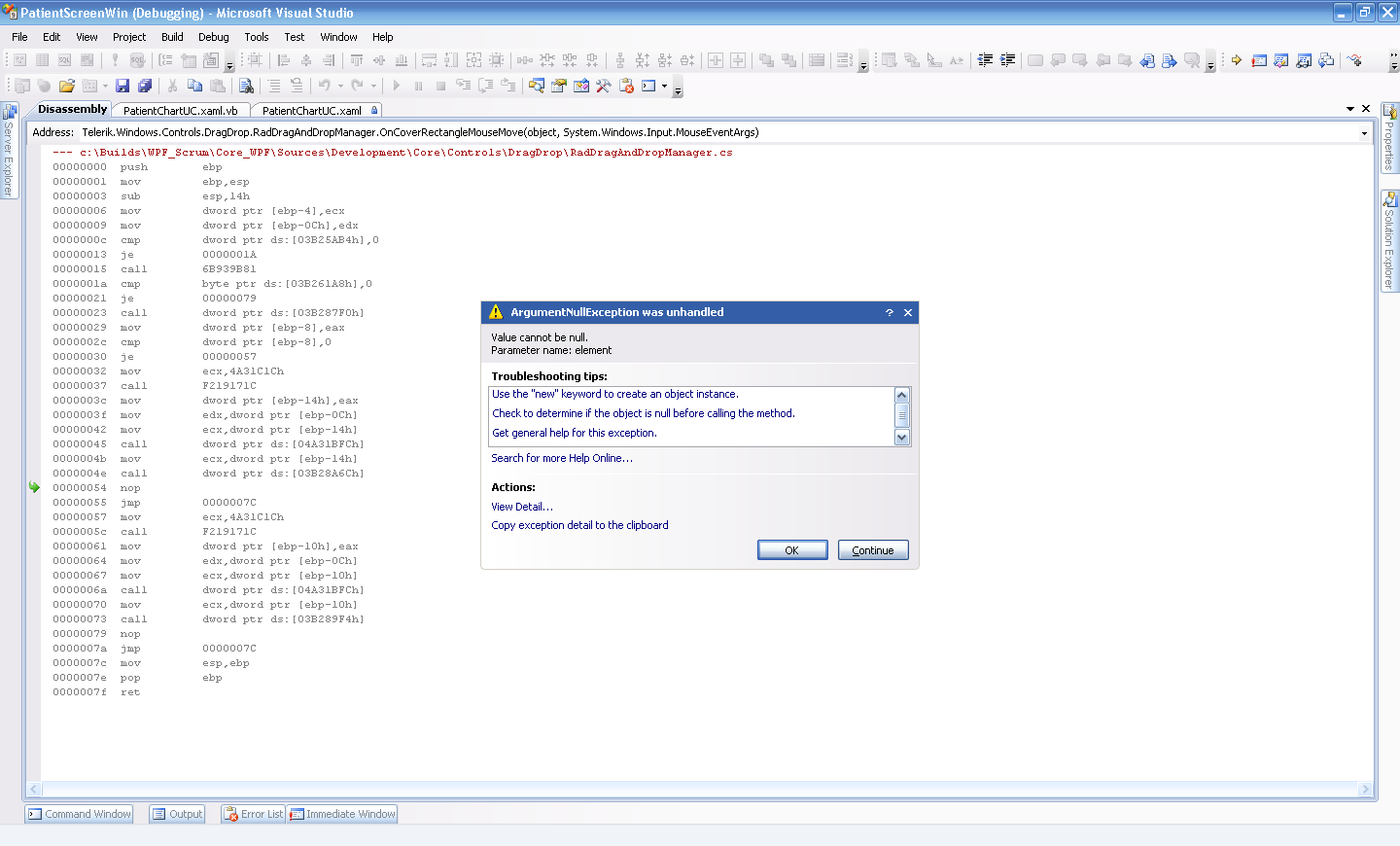Click the Continue debugging play icon

pos(396,86)
